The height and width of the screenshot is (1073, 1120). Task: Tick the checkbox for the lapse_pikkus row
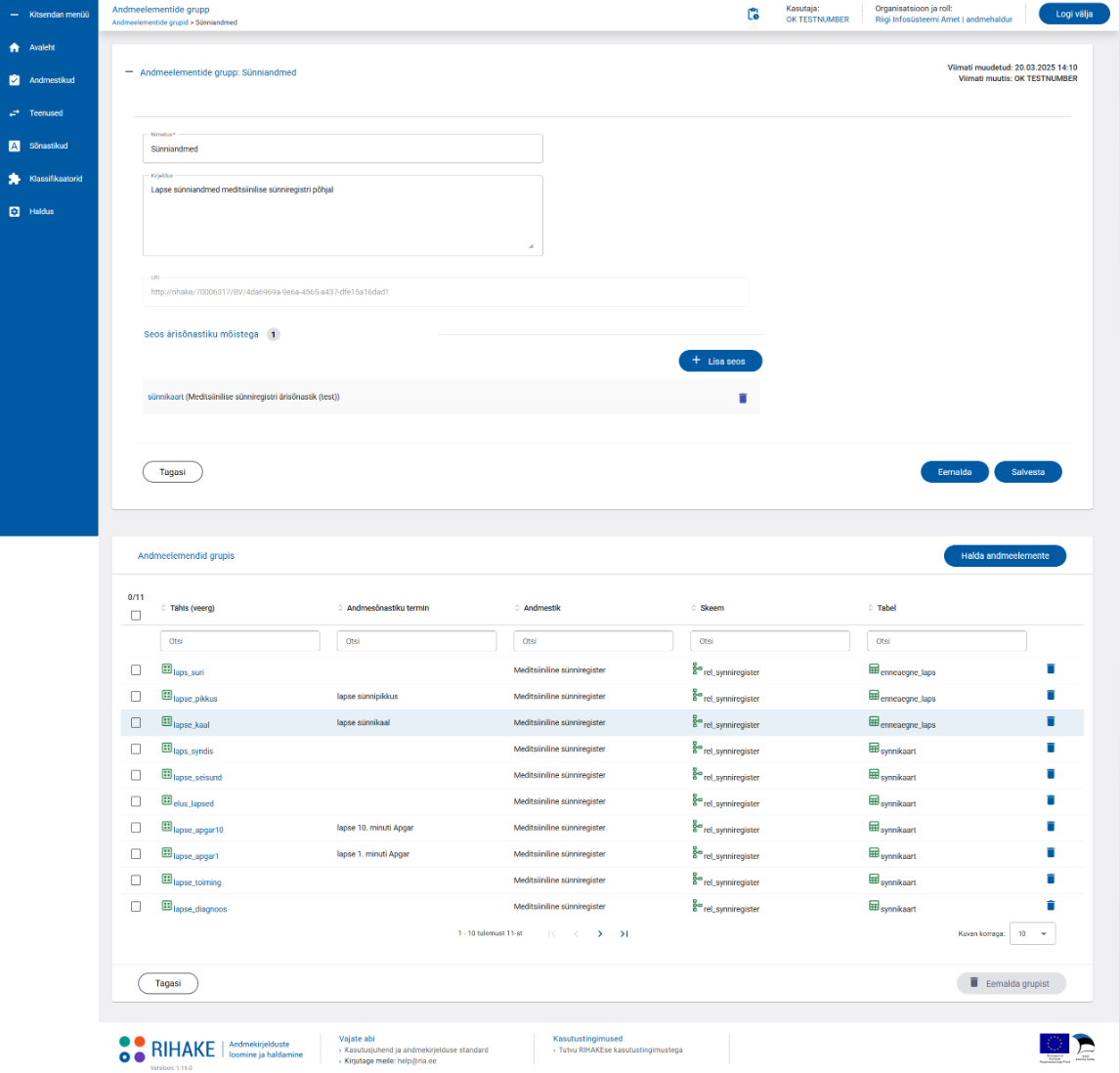coord(136,697)
